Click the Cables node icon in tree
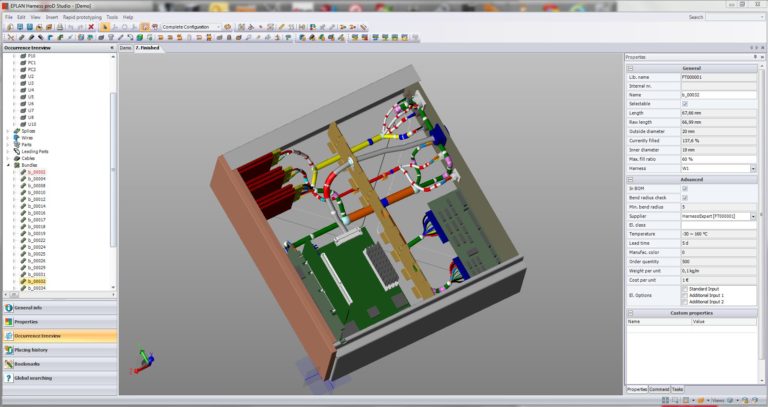 coord(17,158)
